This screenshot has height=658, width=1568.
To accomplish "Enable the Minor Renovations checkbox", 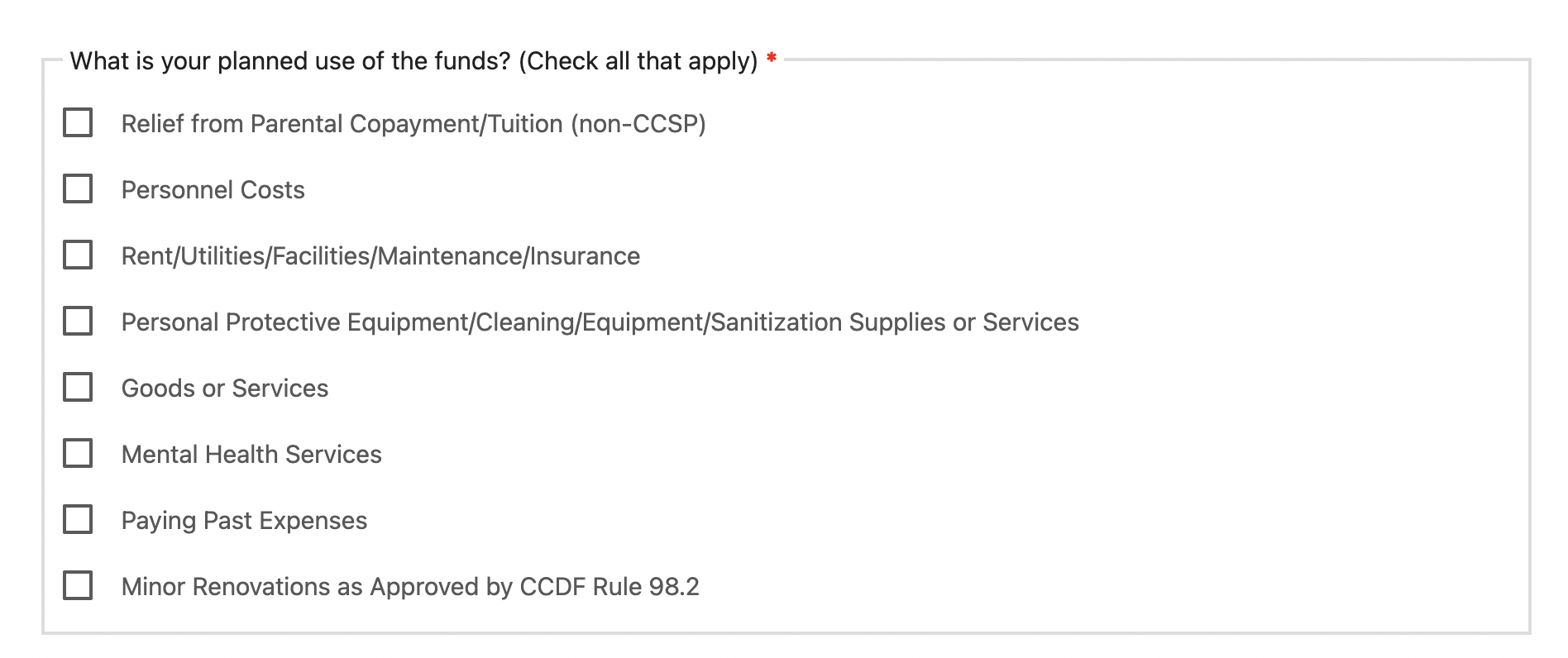I will pos(78,585).
